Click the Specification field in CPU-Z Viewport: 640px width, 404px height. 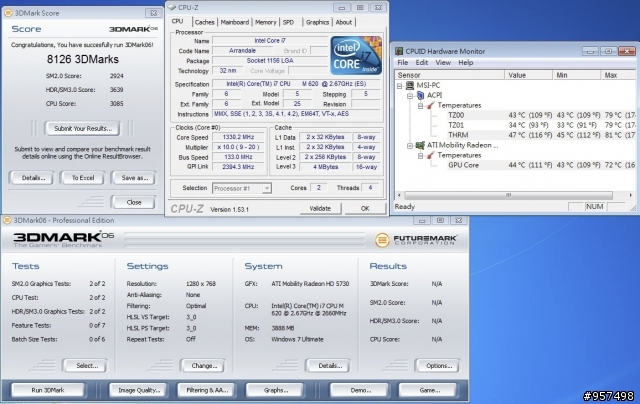296,84
